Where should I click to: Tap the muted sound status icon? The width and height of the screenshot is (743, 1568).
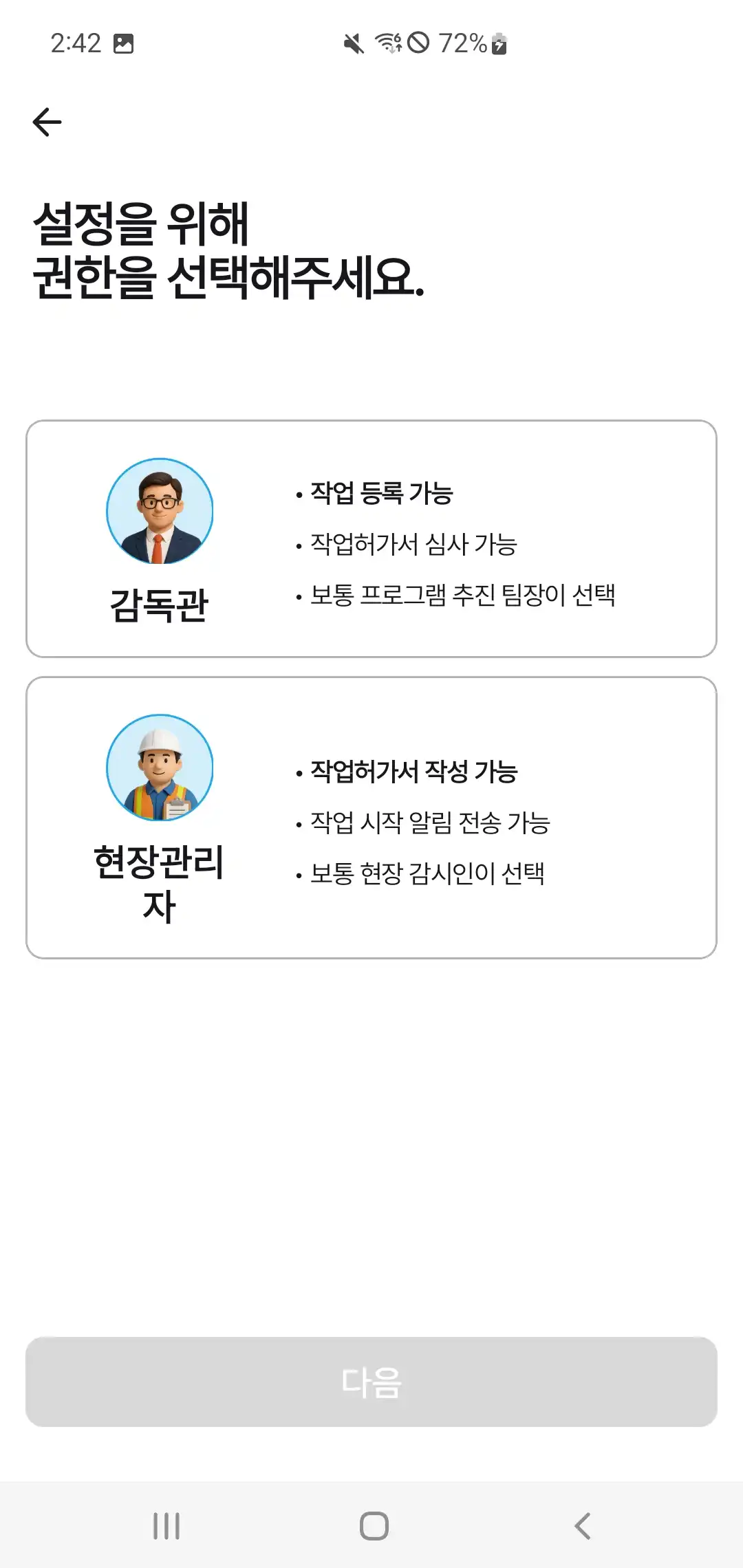354,44
